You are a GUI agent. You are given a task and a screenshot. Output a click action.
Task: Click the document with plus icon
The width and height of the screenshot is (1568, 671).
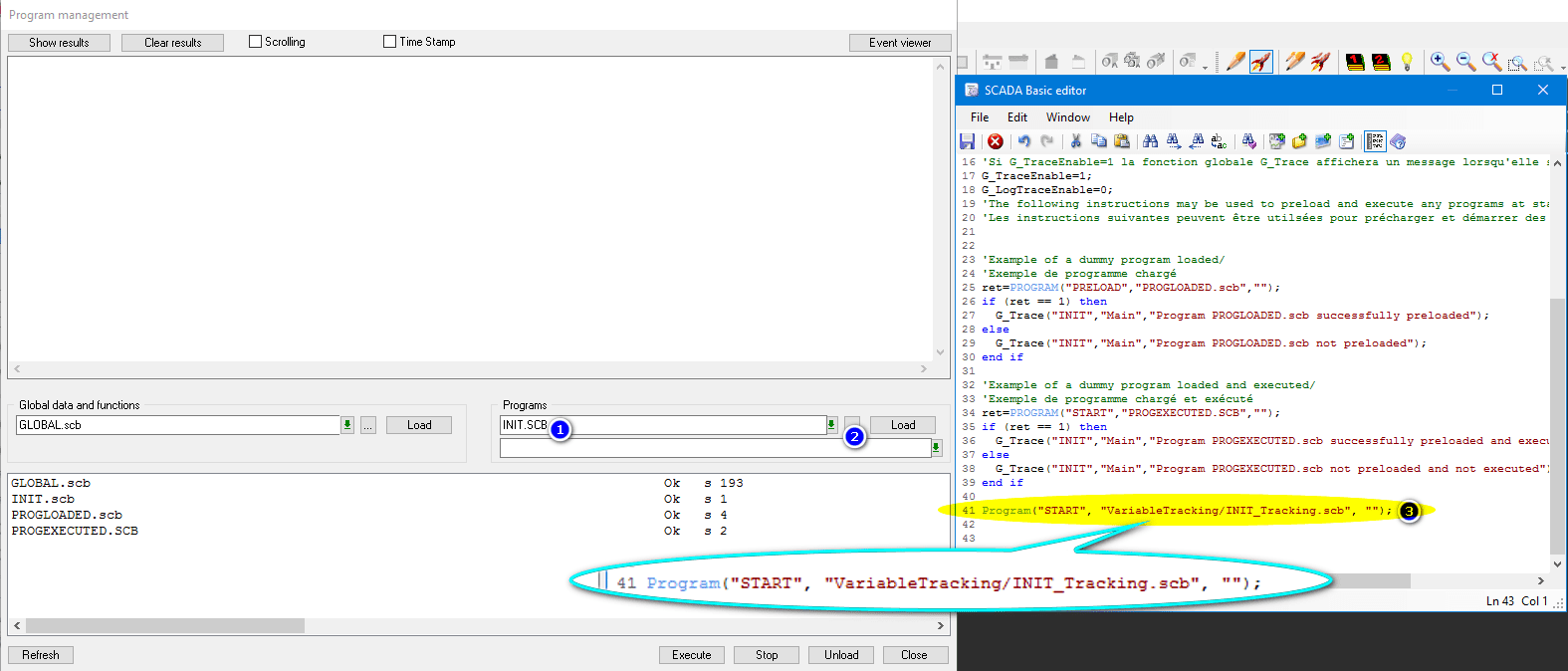pyautogui.click(x=1346, y=141)
